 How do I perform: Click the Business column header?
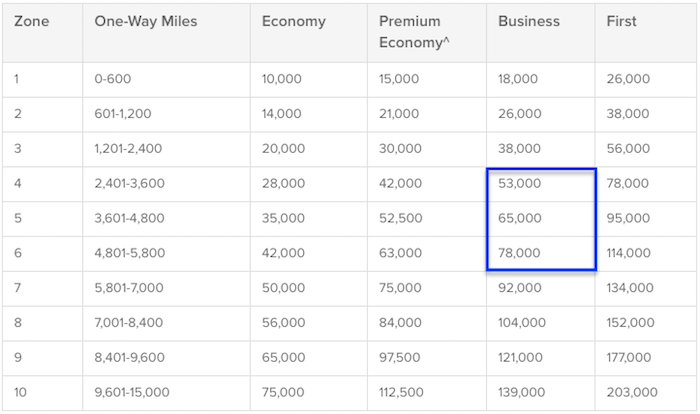pyautogui.click(x=529, y=21)
